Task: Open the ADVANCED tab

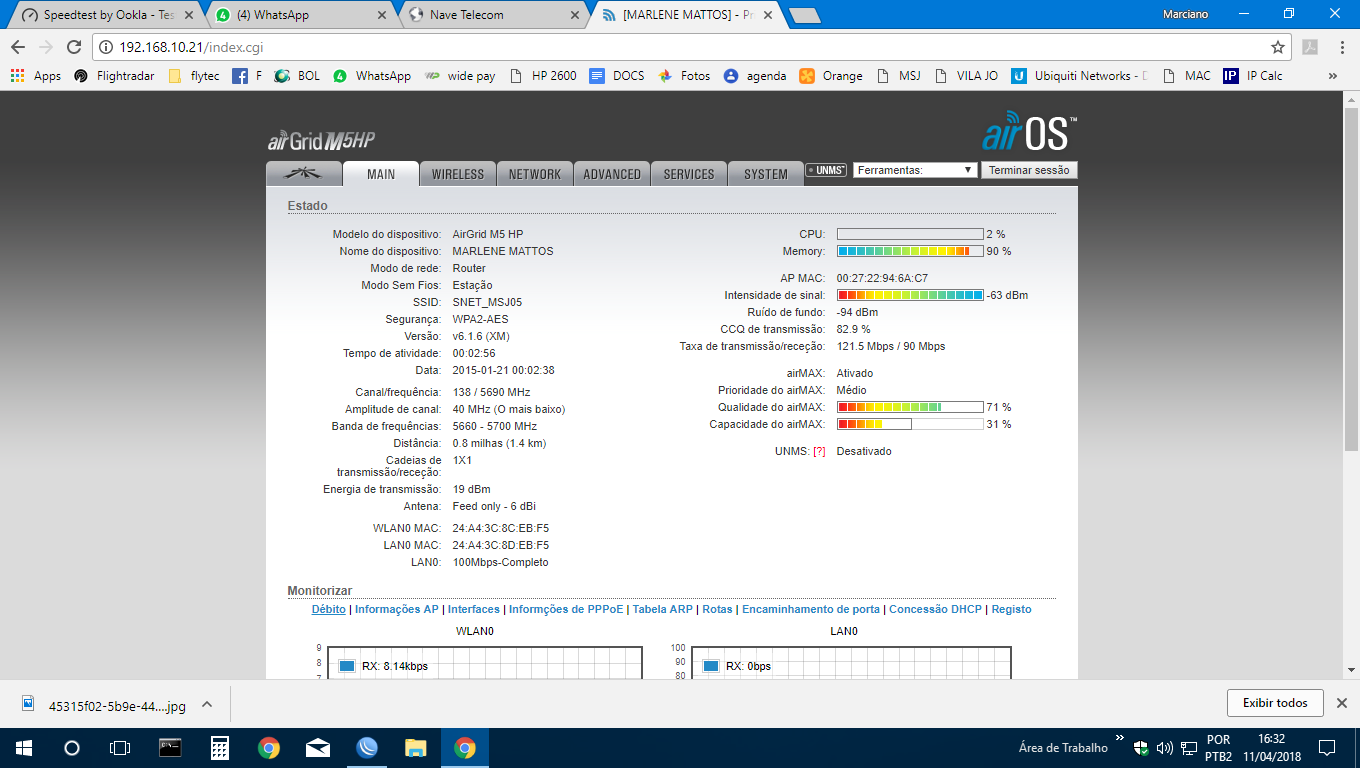Action: 612,174
